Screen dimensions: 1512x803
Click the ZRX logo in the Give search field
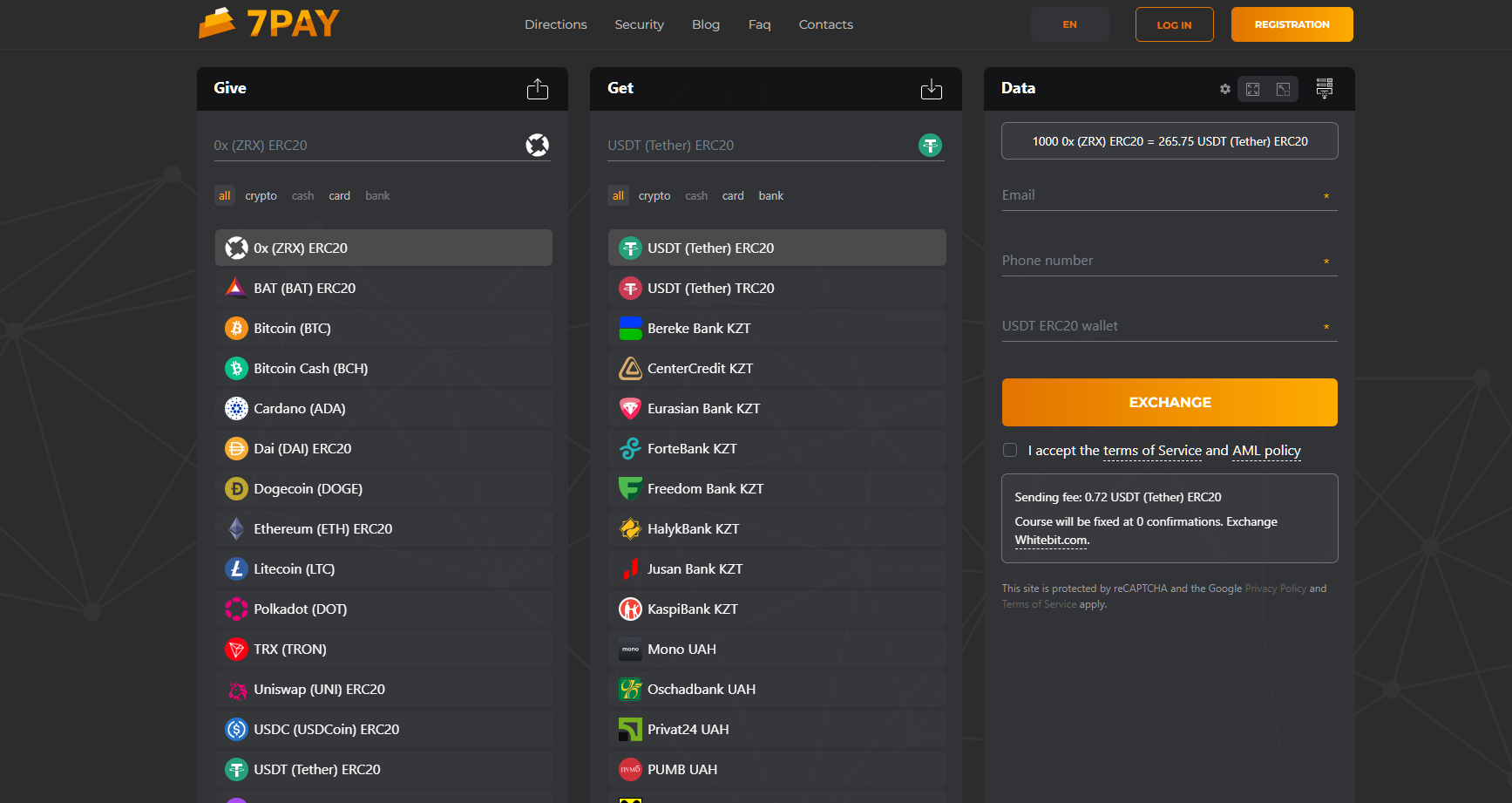tap(538, 145)
